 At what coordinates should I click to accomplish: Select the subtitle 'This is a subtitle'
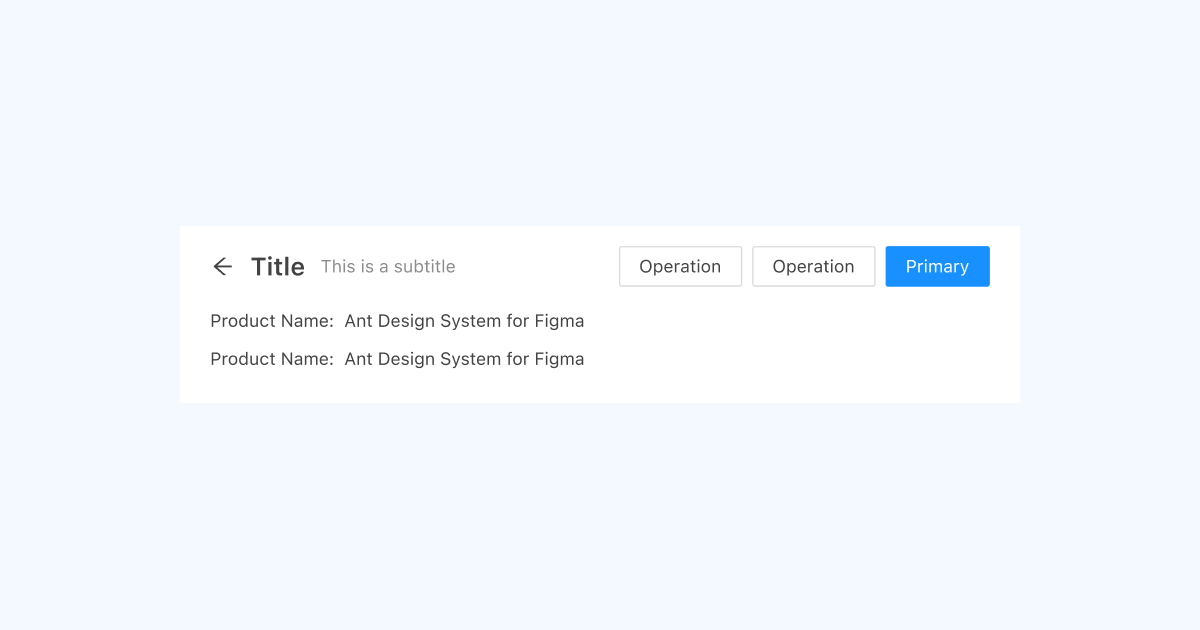388,266
